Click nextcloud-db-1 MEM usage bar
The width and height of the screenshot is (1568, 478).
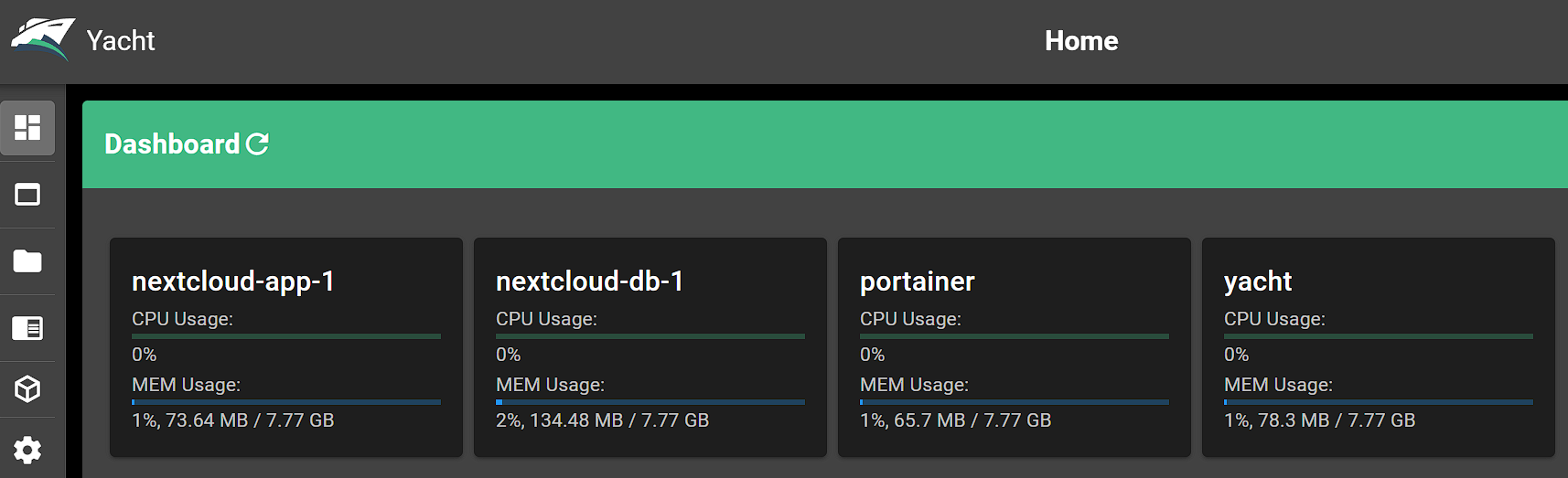650,402
